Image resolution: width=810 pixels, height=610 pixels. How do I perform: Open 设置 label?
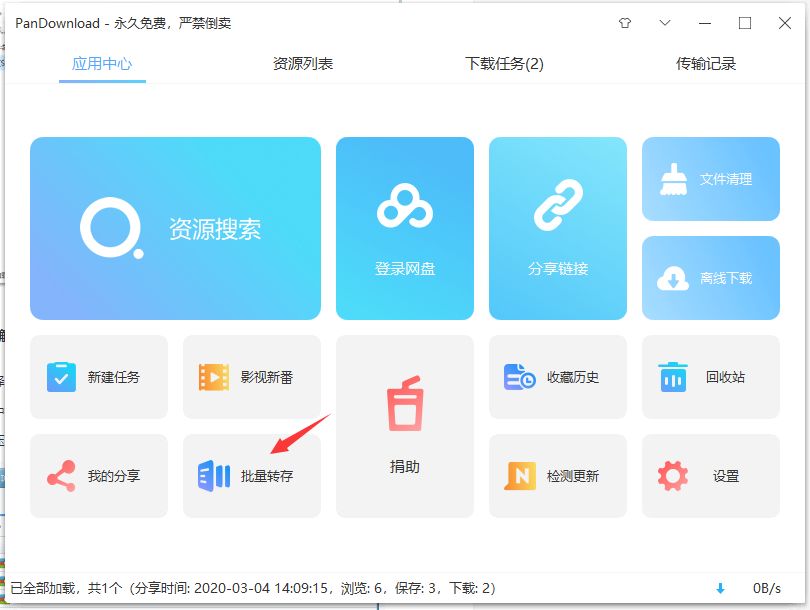pyautogui.click(x=726, y=476)
